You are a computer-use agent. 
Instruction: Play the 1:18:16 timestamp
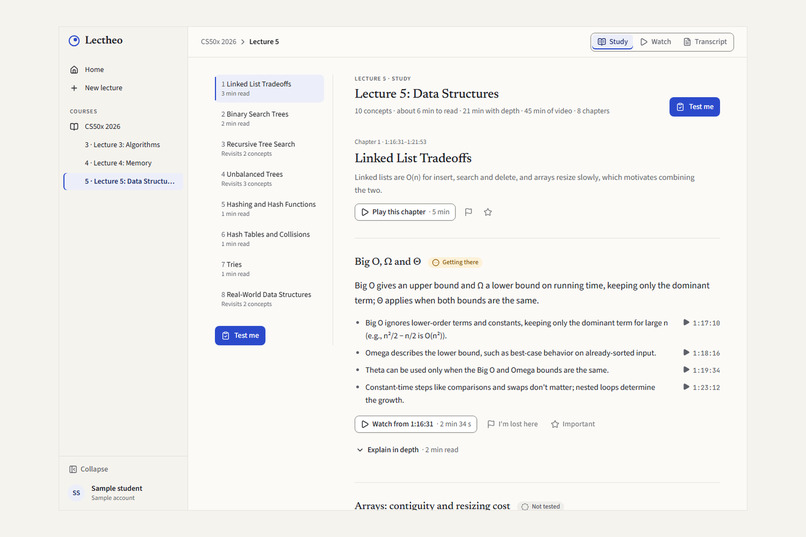pos(701,353)
